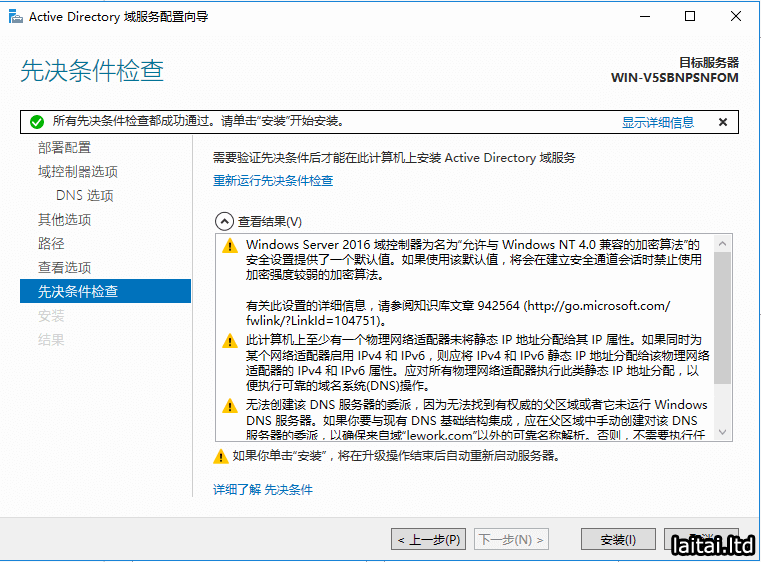Click warning icon beside DNS delegation message
This screenshot has width=761, height=562.
click(x=230, y=406)
